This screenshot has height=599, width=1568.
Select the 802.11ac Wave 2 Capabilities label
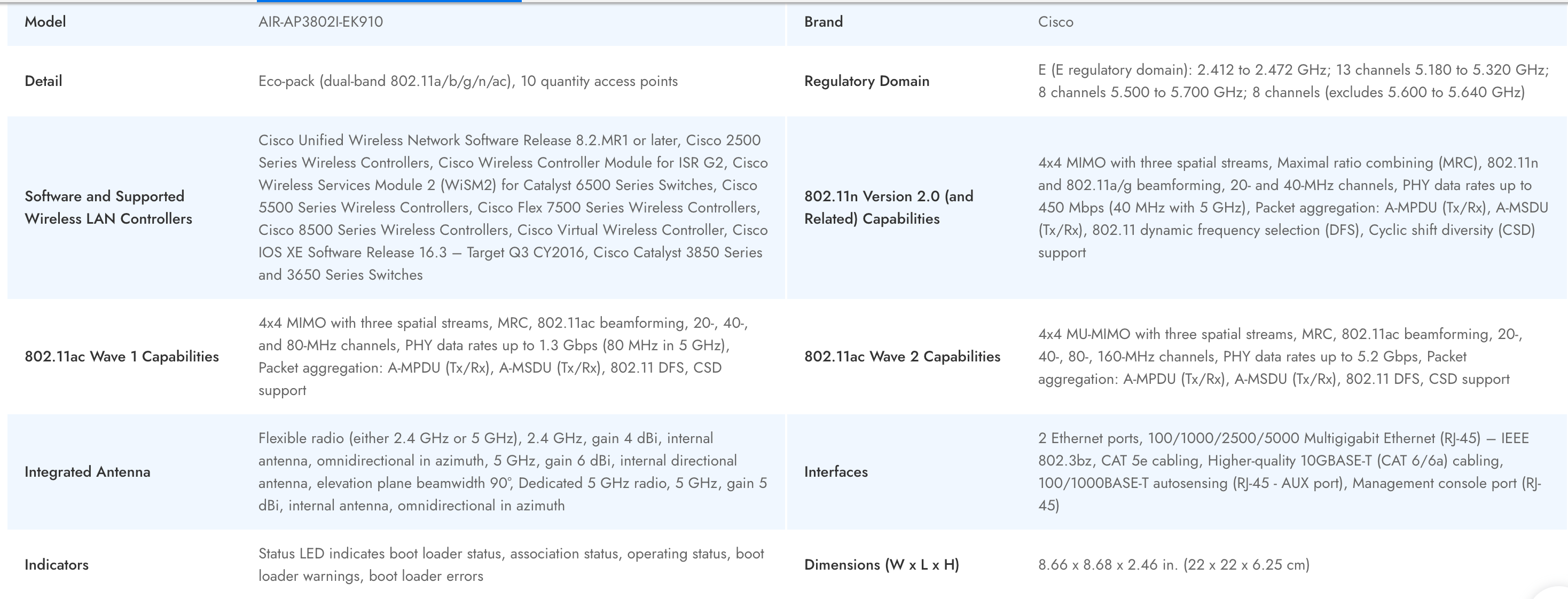click(902, 356)
